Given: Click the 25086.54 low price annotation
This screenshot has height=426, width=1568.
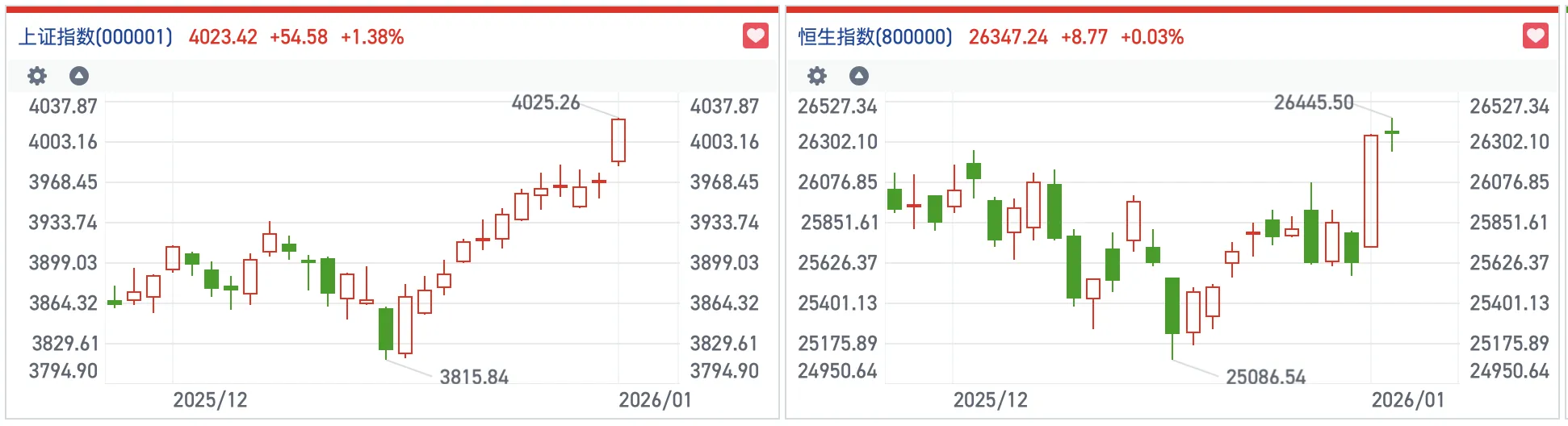Looking at the screenshot, I should point(1265,377).
